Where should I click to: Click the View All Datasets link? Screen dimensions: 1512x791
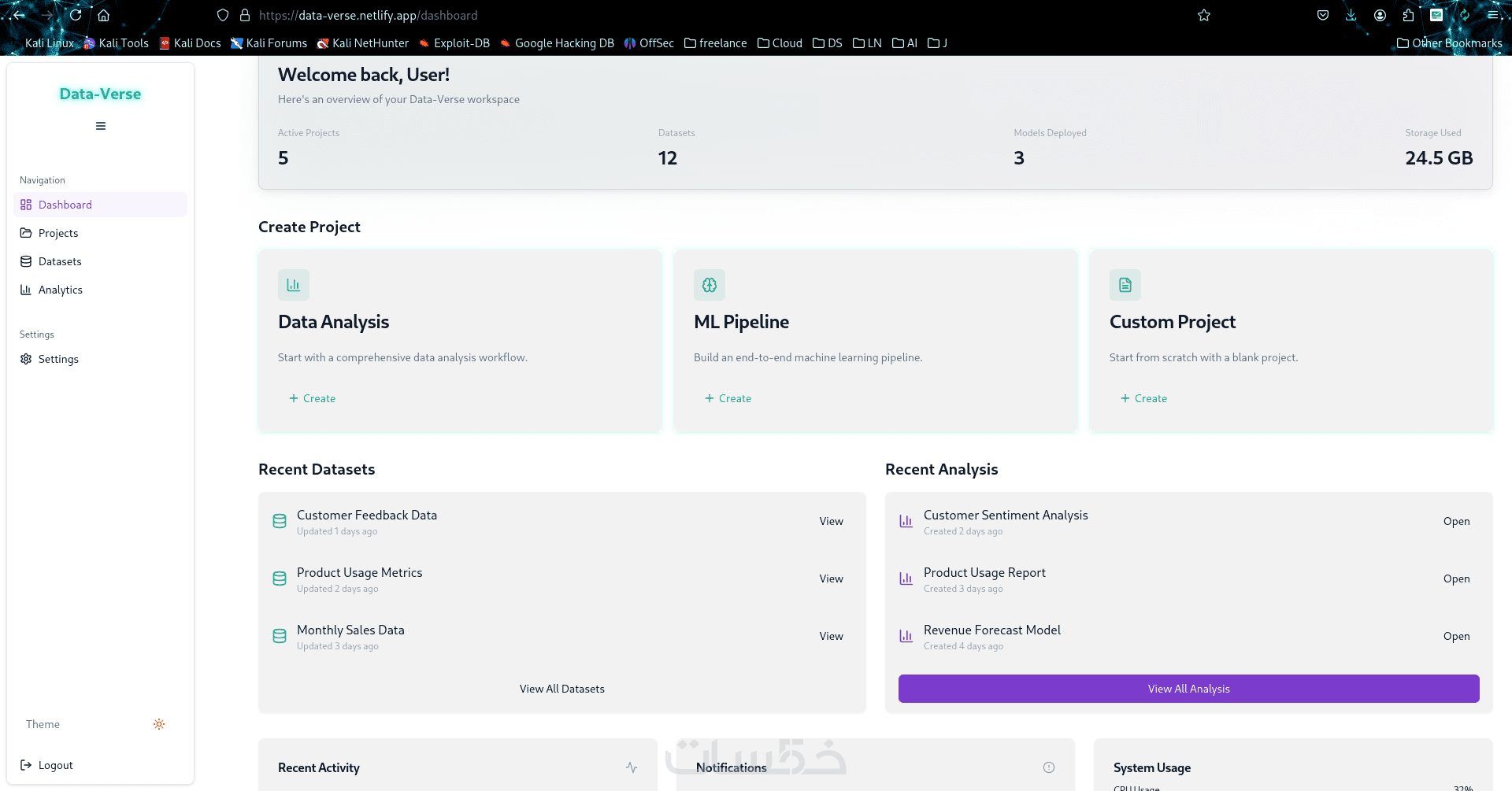[x=562, y=689]
